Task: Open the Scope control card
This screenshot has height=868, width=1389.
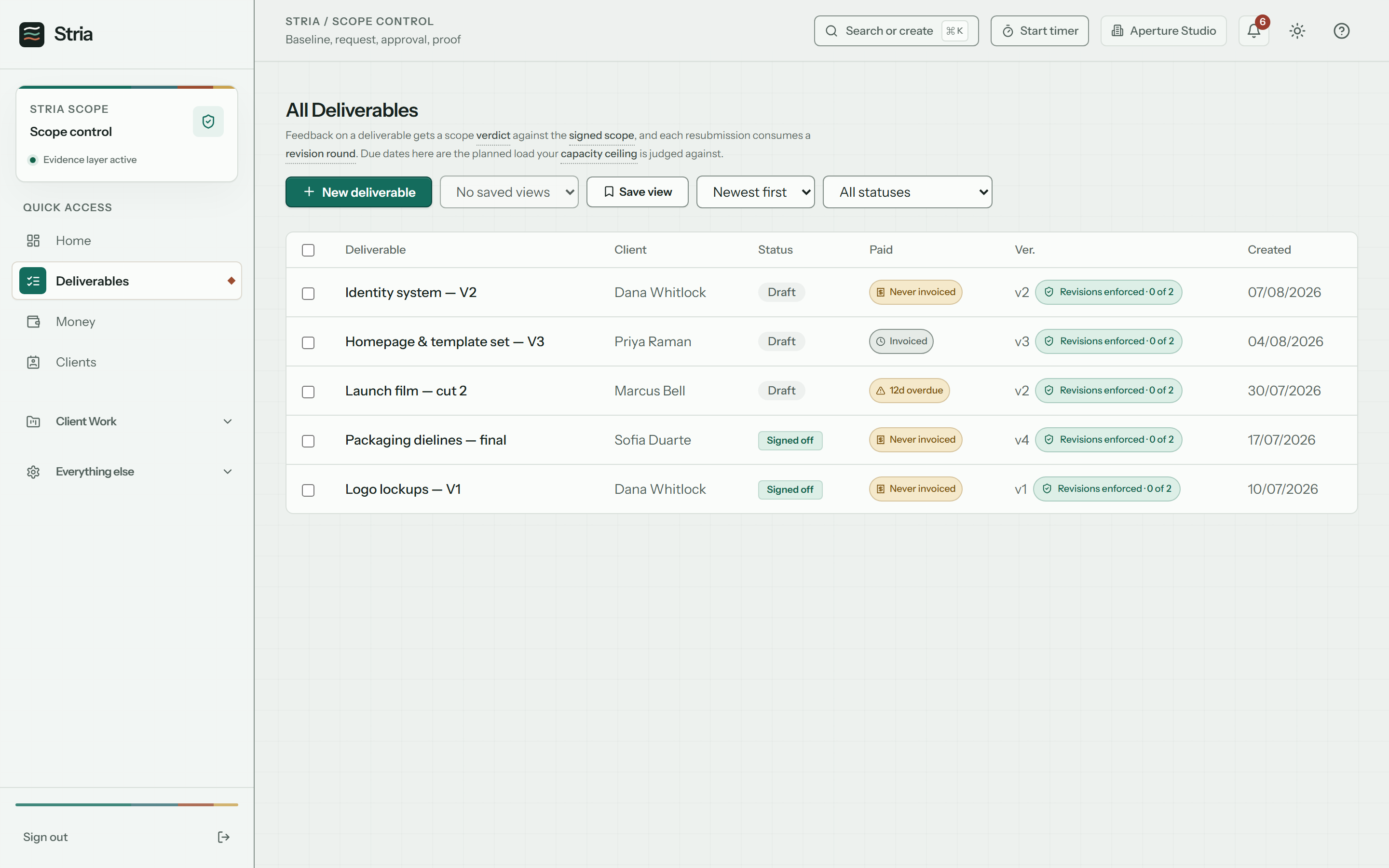Action: coord(127,134)
